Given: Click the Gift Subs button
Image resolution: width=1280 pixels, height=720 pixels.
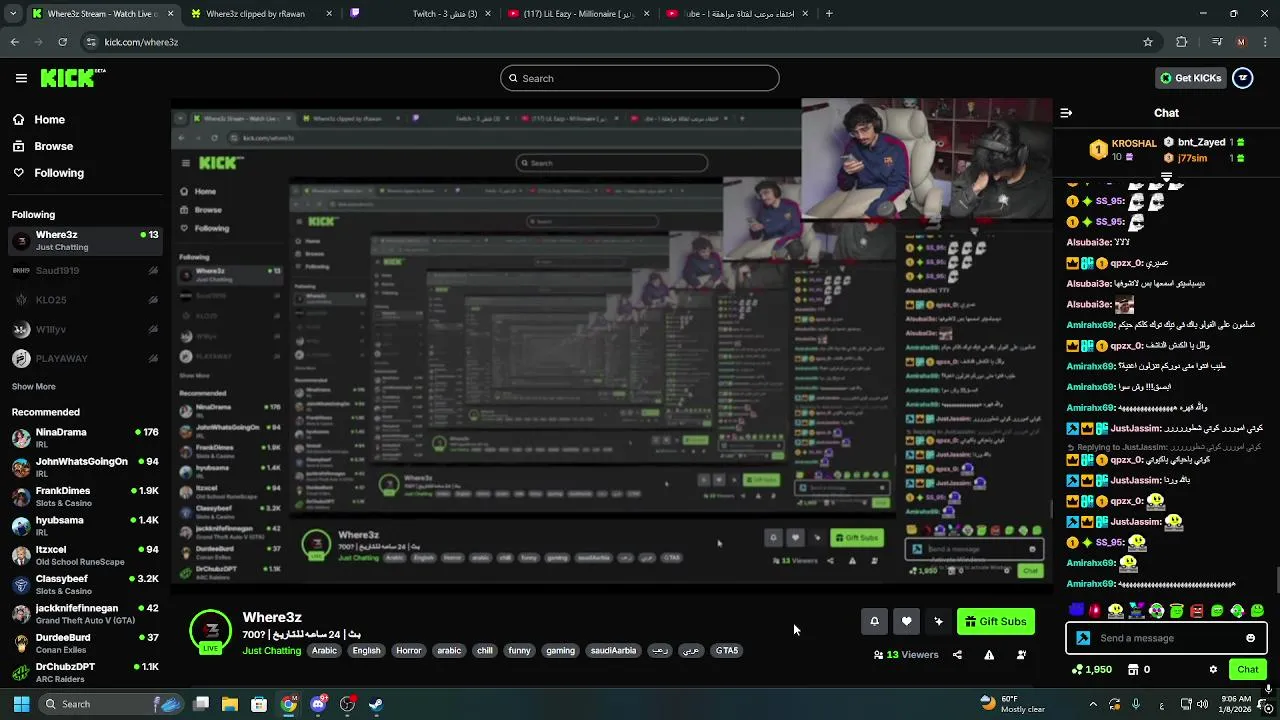Looking at the screenshot, I should point(996,622).
